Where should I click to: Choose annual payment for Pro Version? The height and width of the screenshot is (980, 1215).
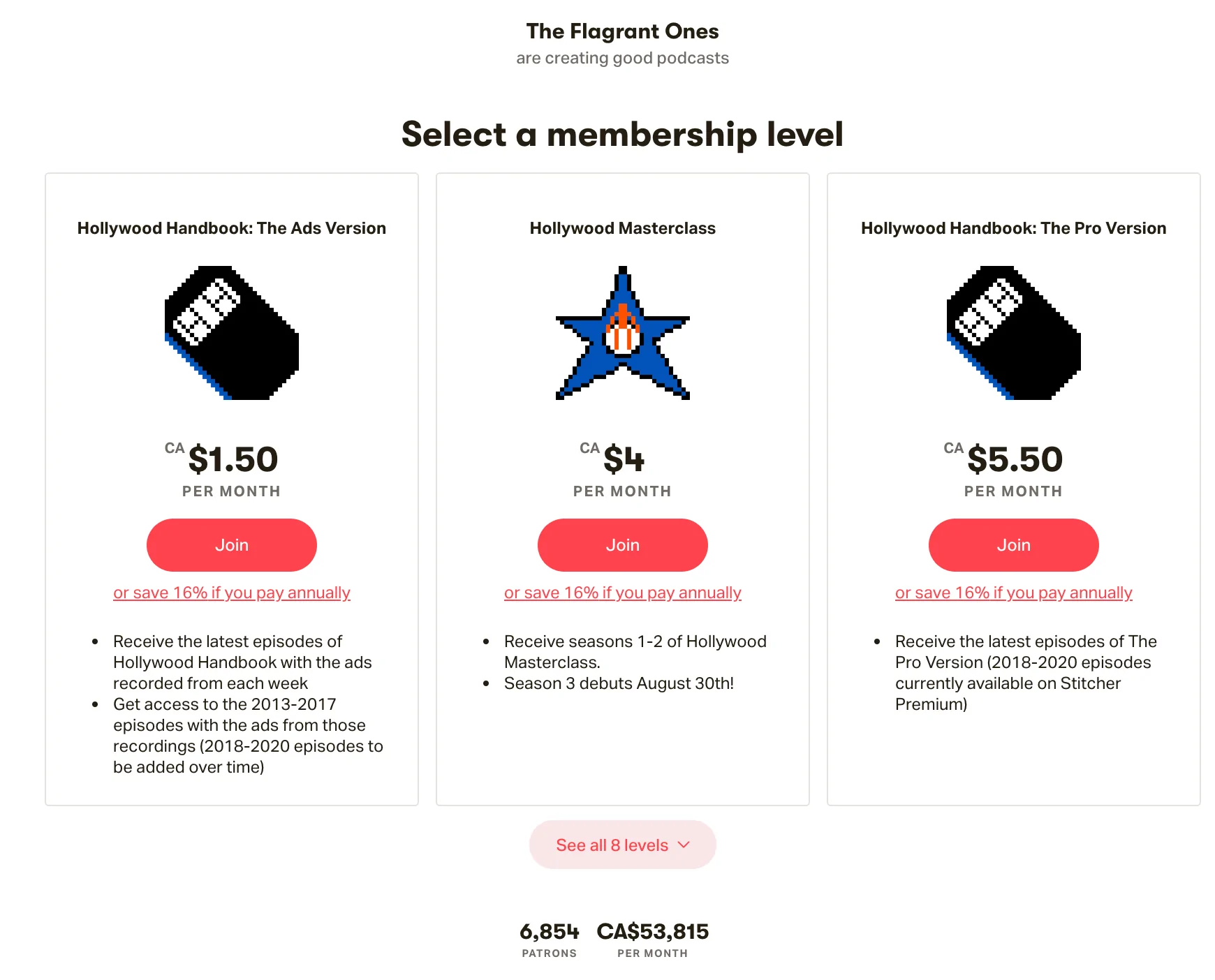pos(1013,593)
